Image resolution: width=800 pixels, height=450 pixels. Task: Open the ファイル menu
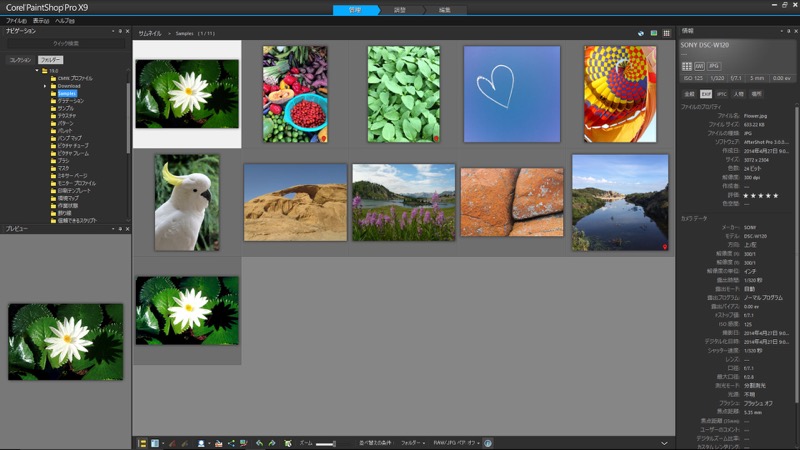(16, 20)
